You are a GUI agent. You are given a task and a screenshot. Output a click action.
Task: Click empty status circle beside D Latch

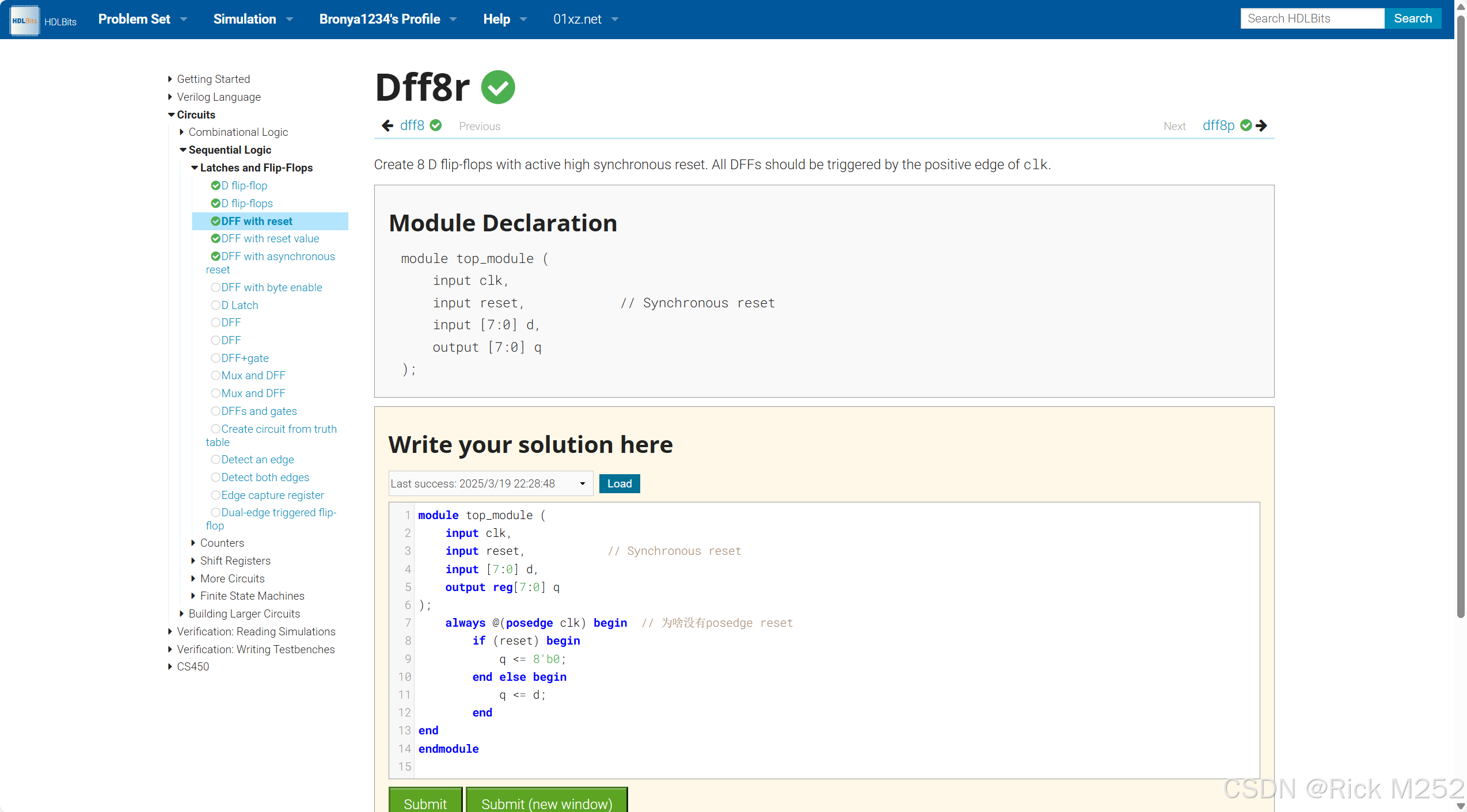point(215,305)
